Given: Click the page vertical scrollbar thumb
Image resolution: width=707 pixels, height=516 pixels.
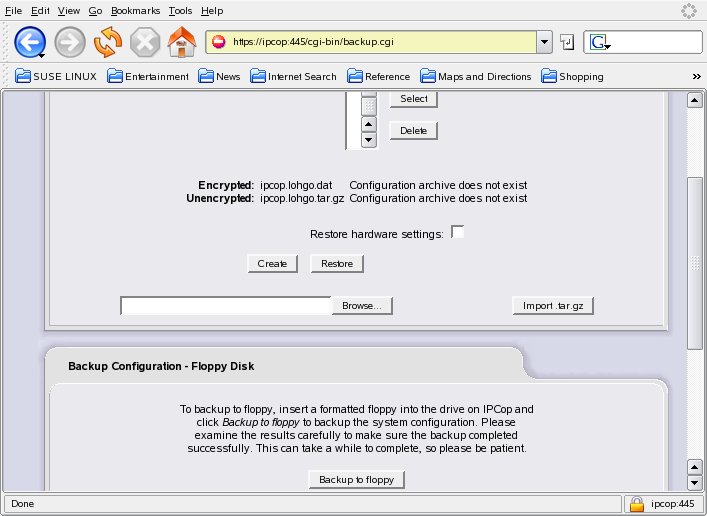Looking at the screenshot, I should pos(694,263).
